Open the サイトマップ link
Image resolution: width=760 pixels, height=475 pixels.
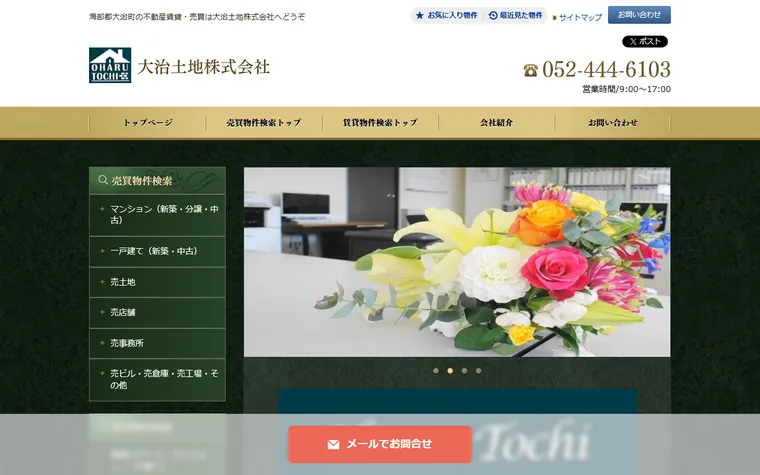pyautogui.click(x=580, y=17)
